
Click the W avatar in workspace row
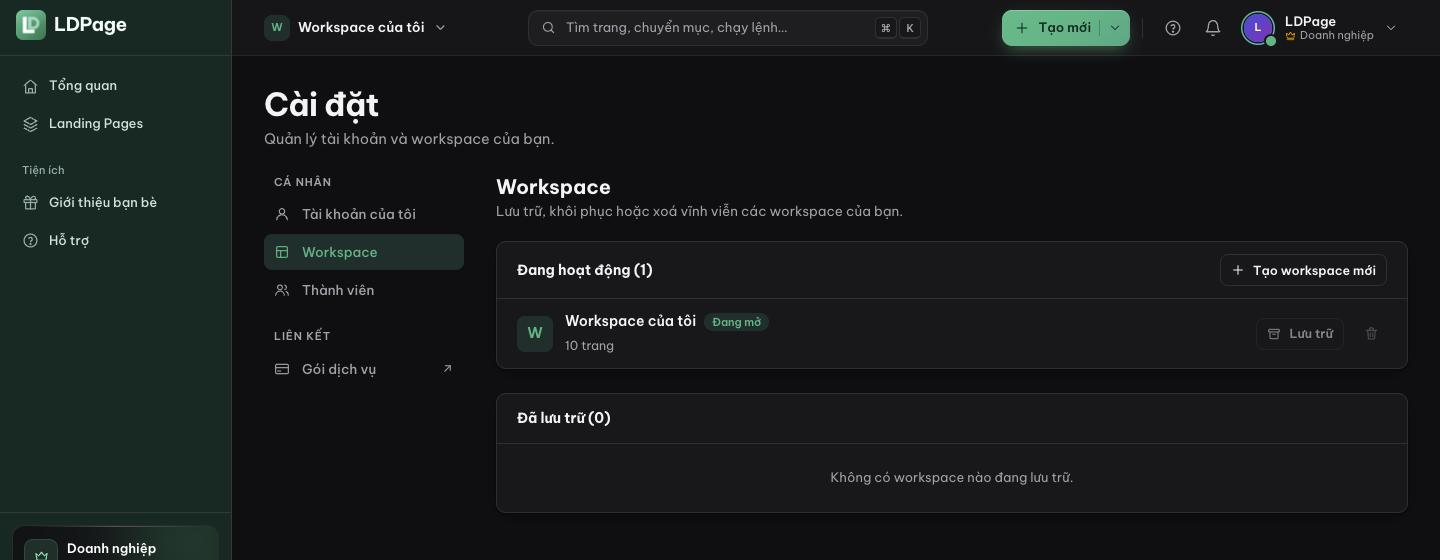click(x=535, y=334)
